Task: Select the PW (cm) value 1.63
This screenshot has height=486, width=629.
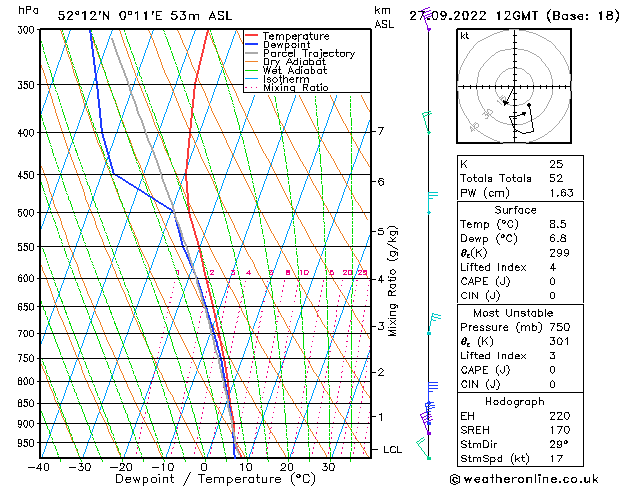Action: [x=562, y=193]
